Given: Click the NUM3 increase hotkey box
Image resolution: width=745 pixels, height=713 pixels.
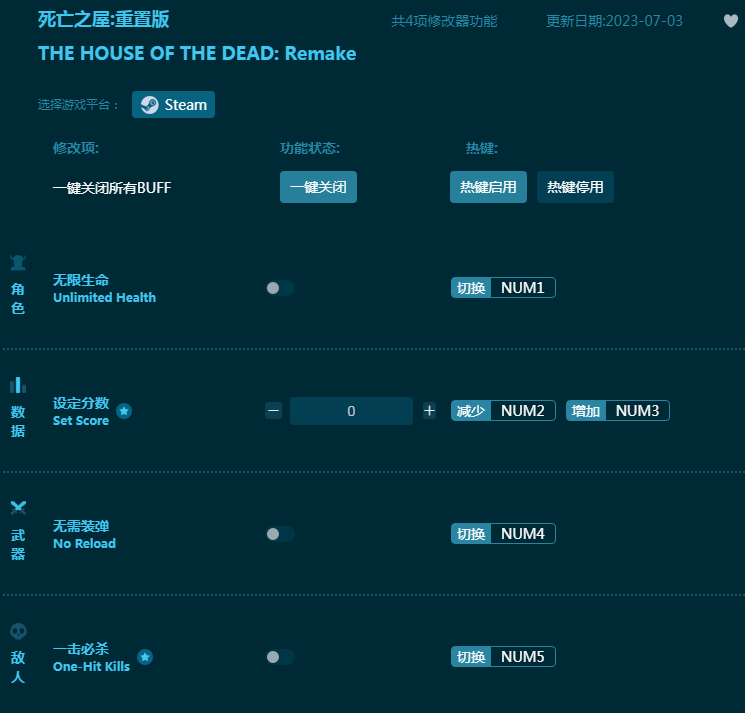Looking at the screenshot, I should pos(637,411).
